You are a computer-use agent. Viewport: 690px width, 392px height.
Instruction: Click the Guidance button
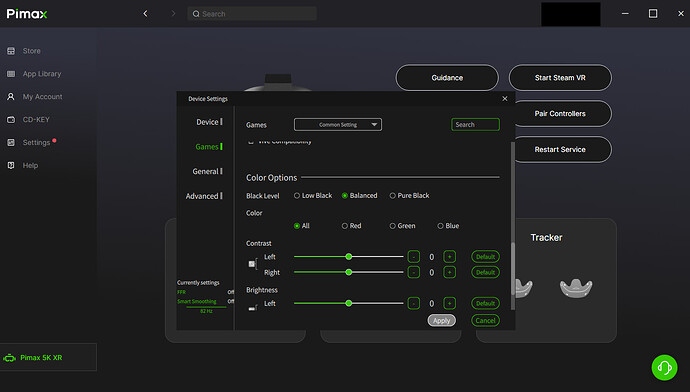coord(447,78)
